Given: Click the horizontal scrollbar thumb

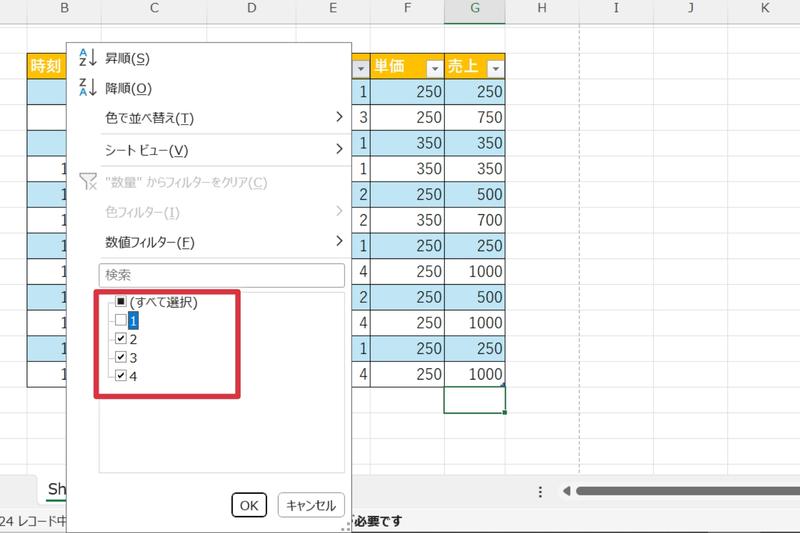Looking at the screenshot, I should [688, 491].
